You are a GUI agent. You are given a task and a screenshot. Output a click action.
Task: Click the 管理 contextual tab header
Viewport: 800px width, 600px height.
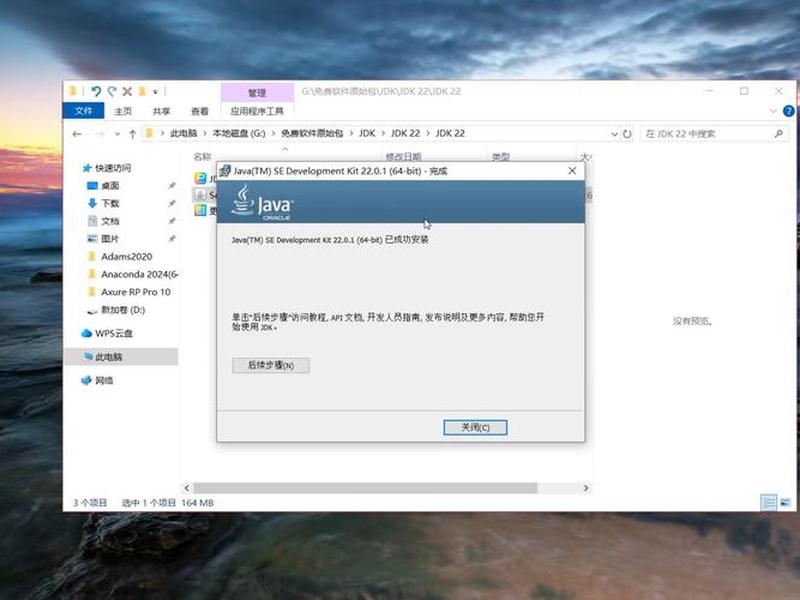(x=257, y=92)
